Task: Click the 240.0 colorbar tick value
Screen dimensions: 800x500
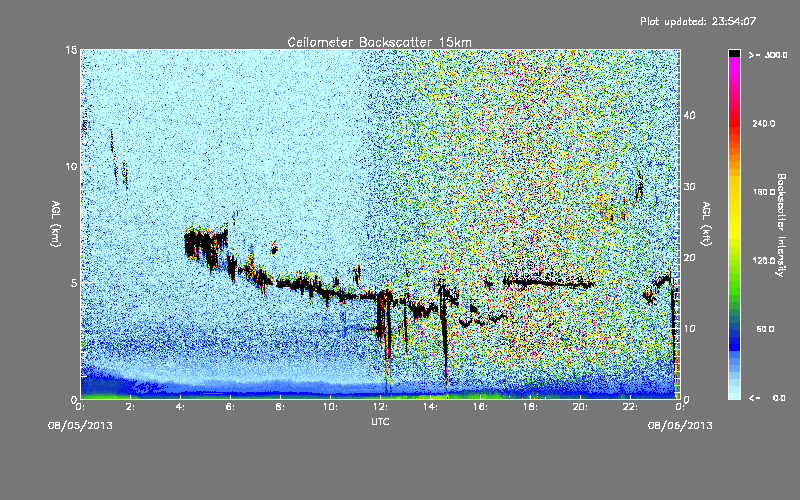Action: 764,123
